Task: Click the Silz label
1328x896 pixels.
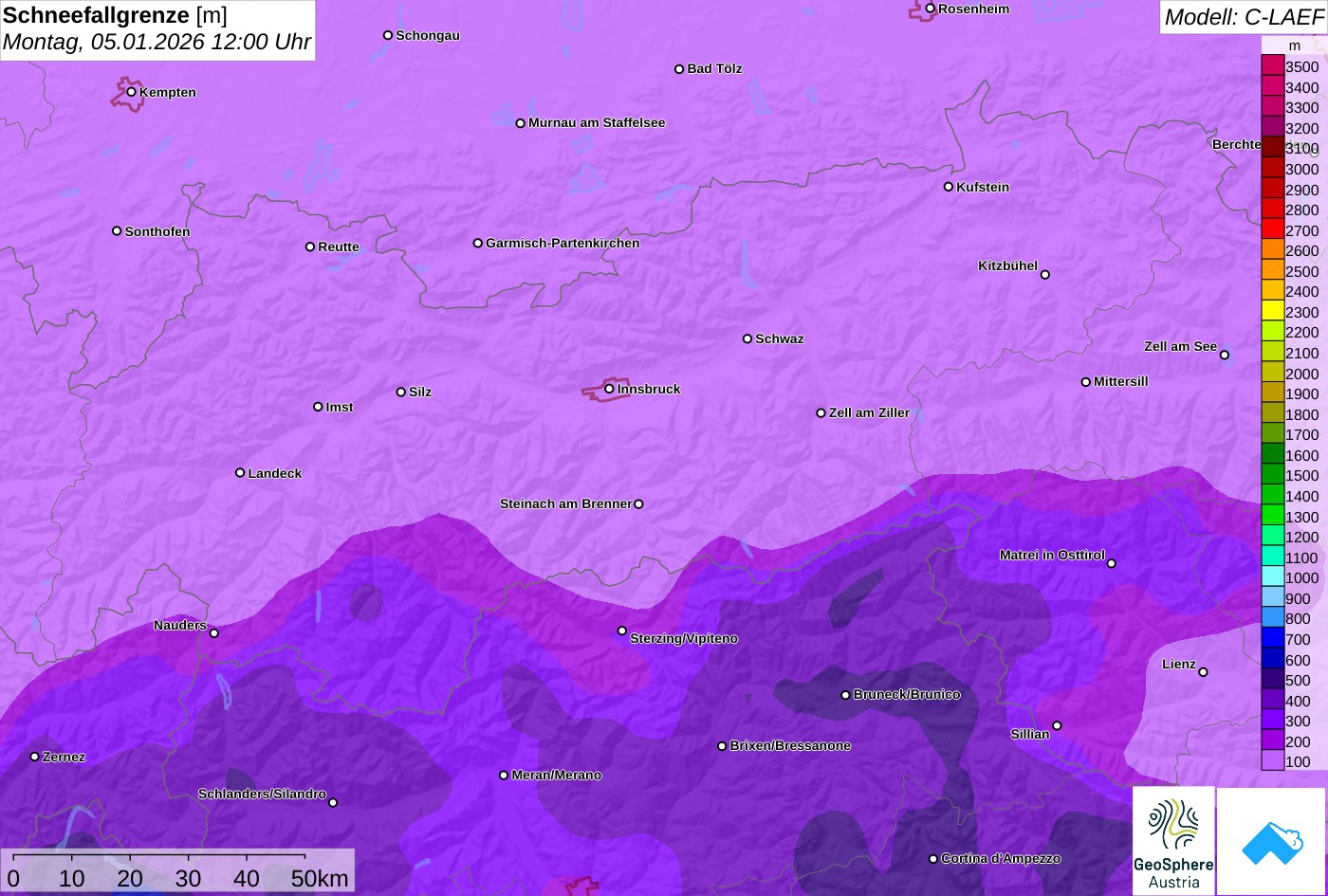Action: [420, 392]
